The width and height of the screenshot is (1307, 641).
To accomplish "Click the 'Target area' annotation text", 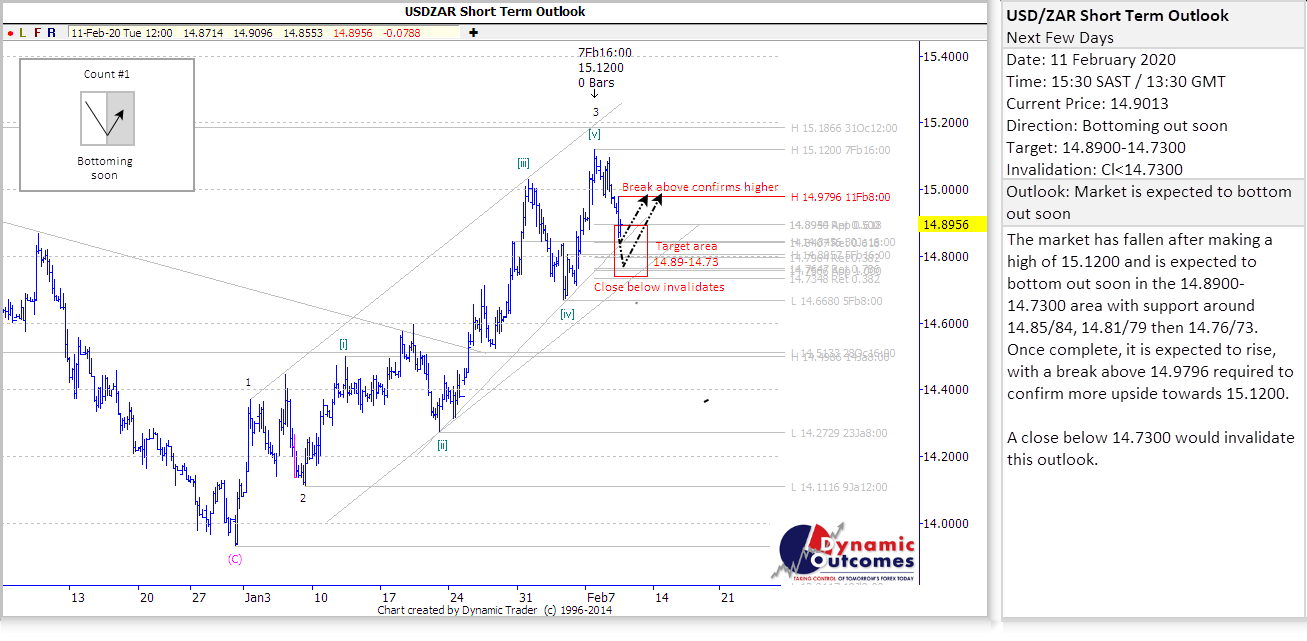I will [686, 246].
